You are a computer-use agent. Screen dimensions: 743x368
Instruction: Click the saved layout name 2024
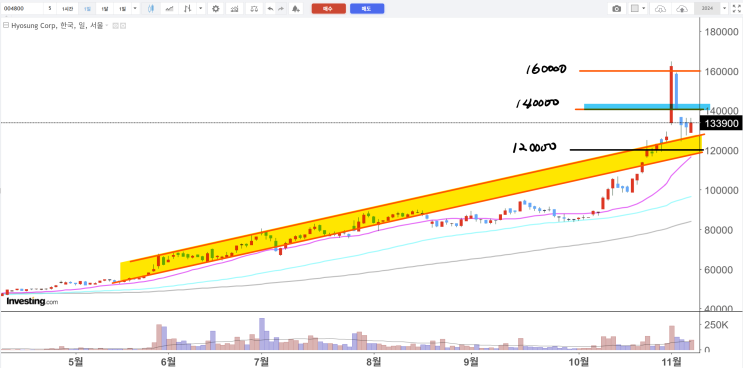click(707, 9)
